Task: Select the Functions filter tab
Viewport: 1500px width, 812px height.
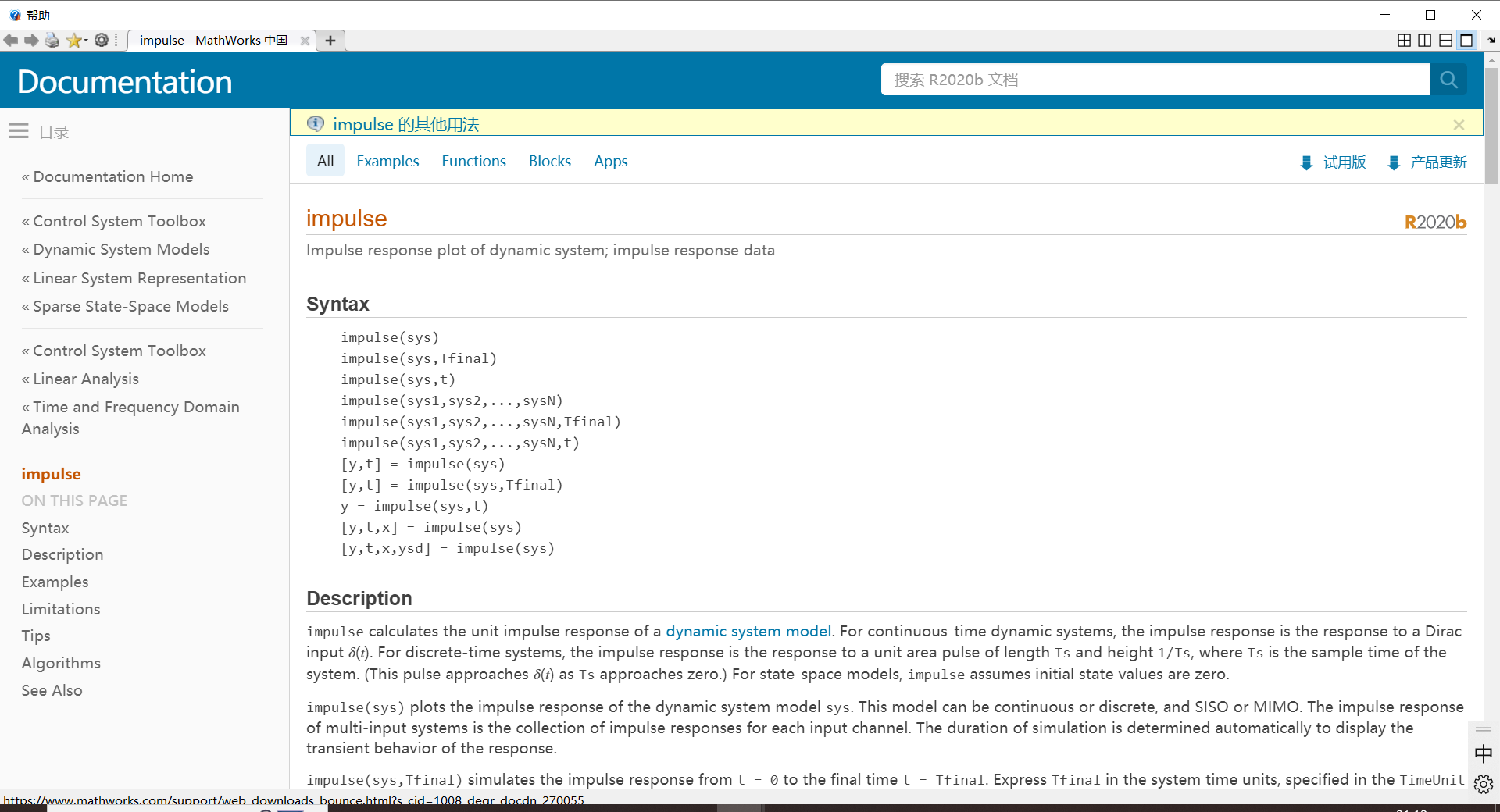Action: (x=473, y=161)
